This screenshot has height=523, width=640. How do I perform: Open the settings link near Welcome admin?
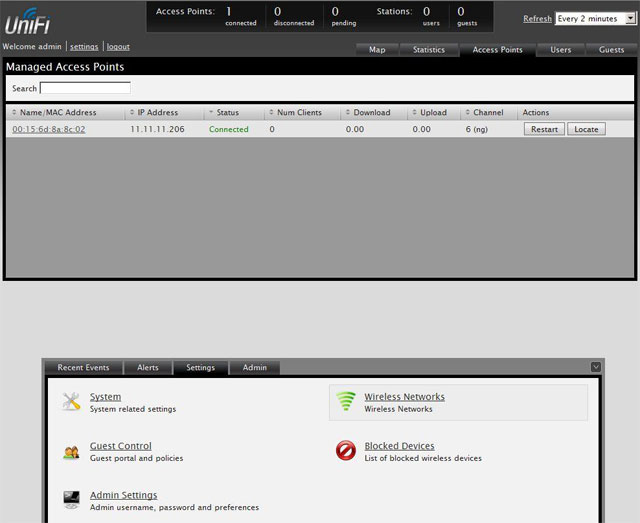[84, 47]
